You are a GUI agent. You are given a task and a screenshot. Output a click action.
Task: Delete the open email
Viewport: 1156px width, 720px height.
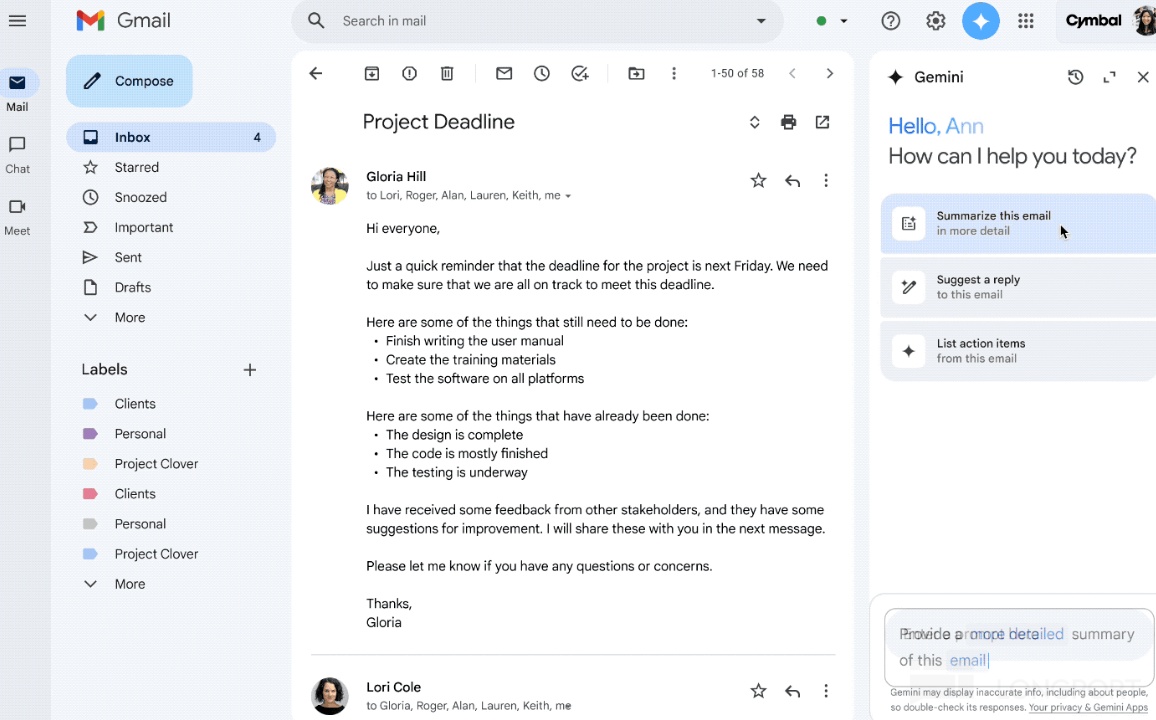pos(447,74)
